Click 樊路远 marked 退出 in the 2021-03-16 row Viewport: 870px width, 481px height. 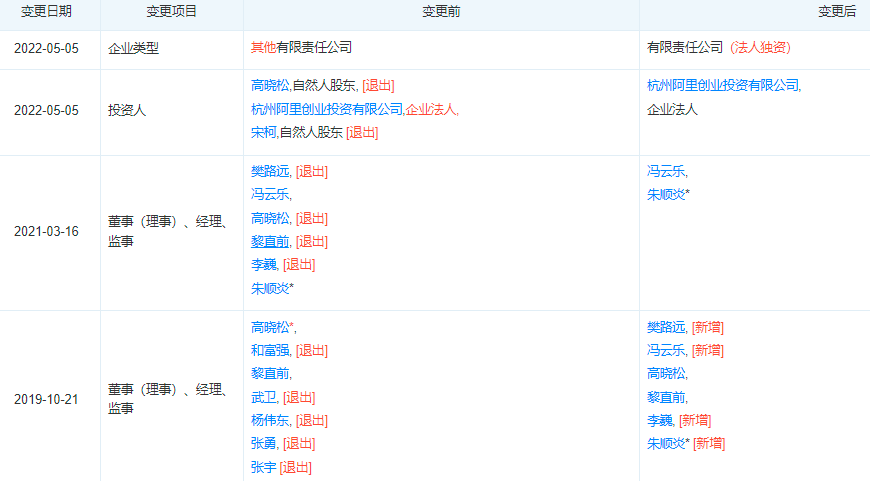(x=270, y=171)
